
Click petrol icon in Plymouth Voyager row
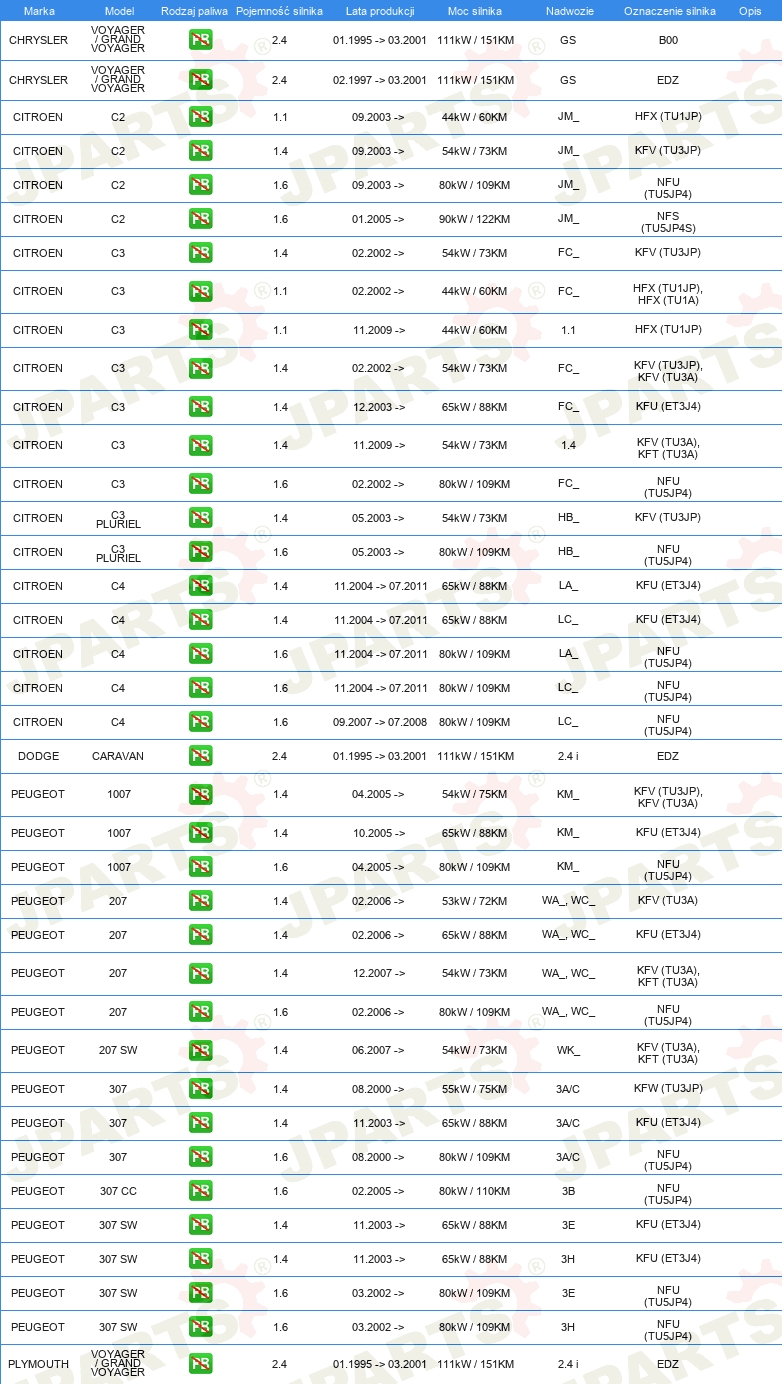tap(200, 1364)
